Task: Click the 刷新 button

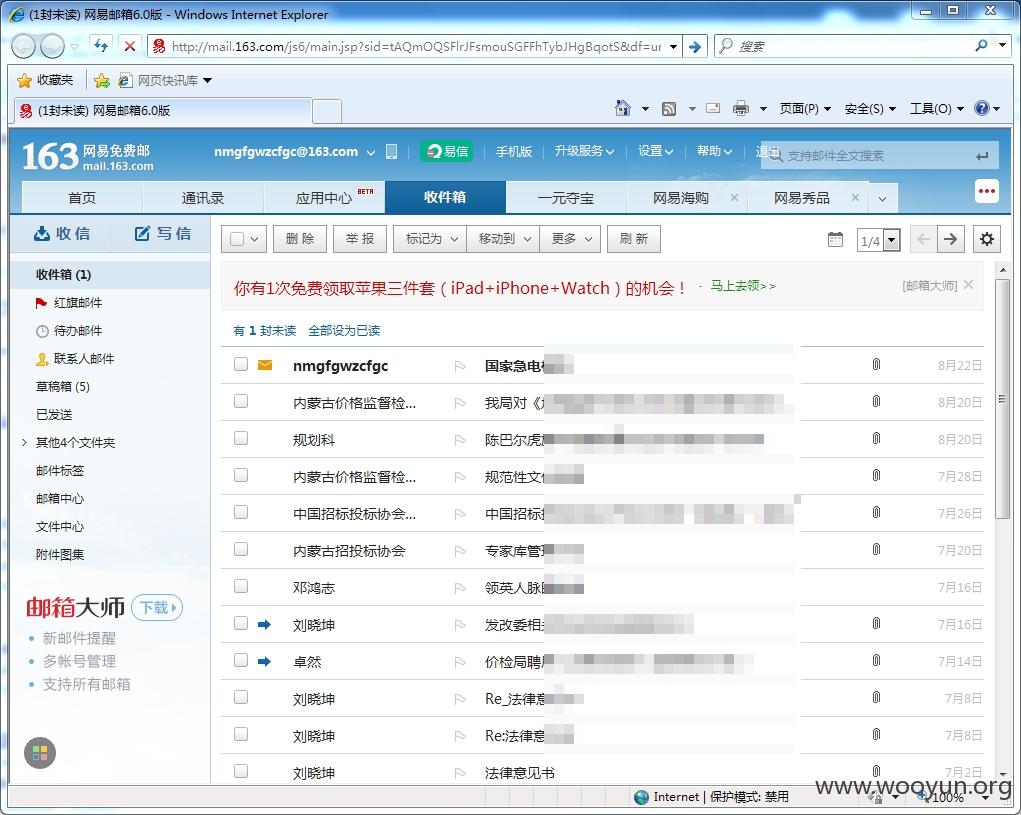Action: 634,239
